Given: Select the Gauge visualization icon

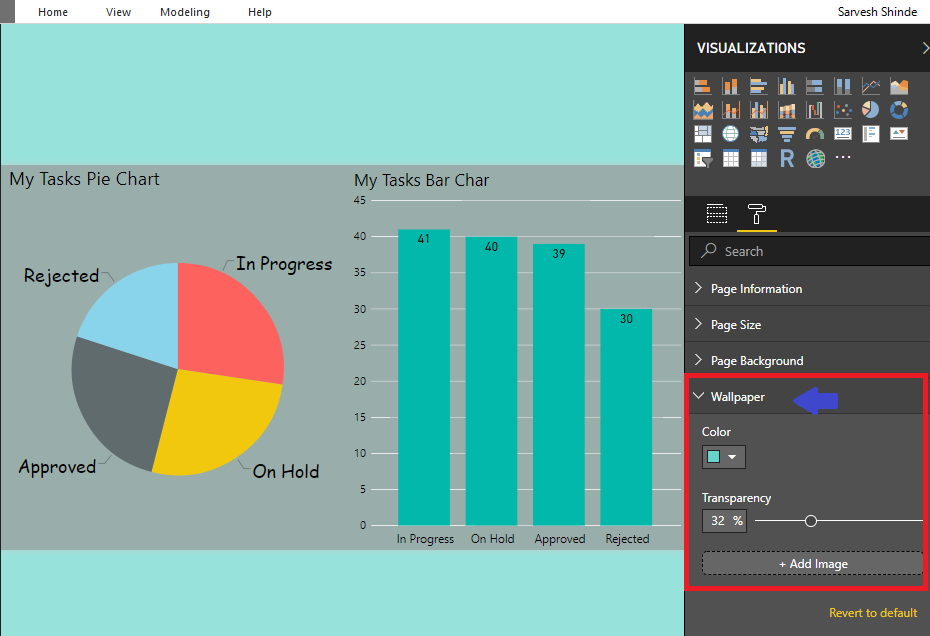Looking at the screenshot, I should [x=815, y=133].
